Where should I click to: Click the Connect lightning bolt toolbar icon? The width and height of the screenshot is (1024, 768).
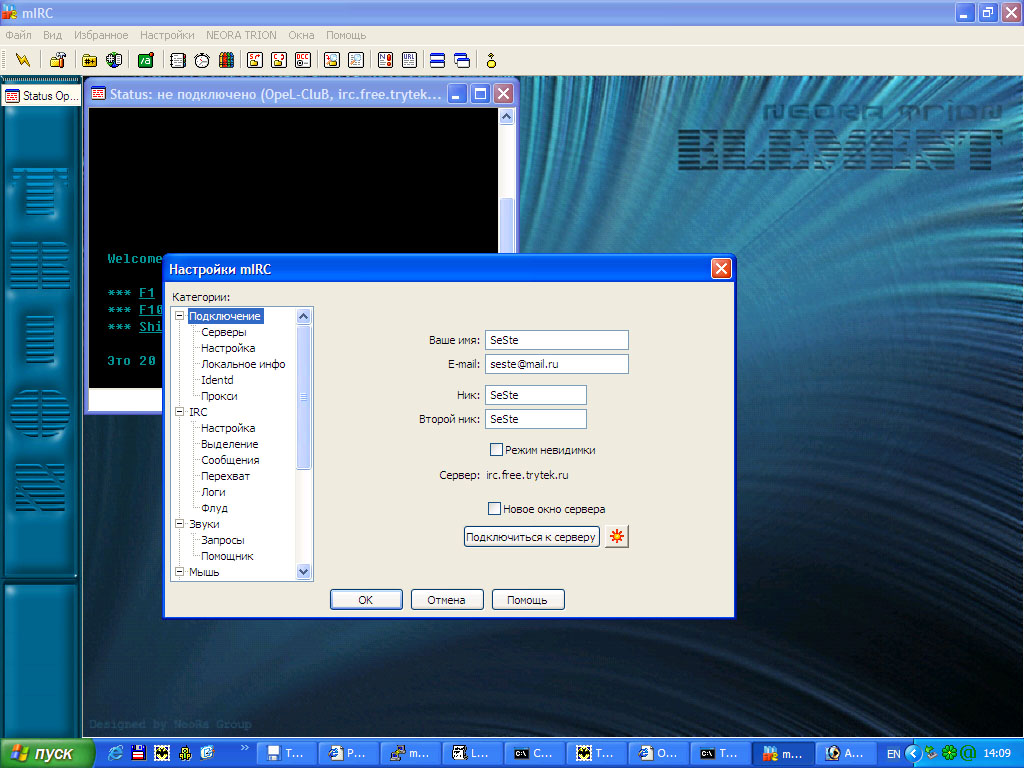[x=24, y=60]
